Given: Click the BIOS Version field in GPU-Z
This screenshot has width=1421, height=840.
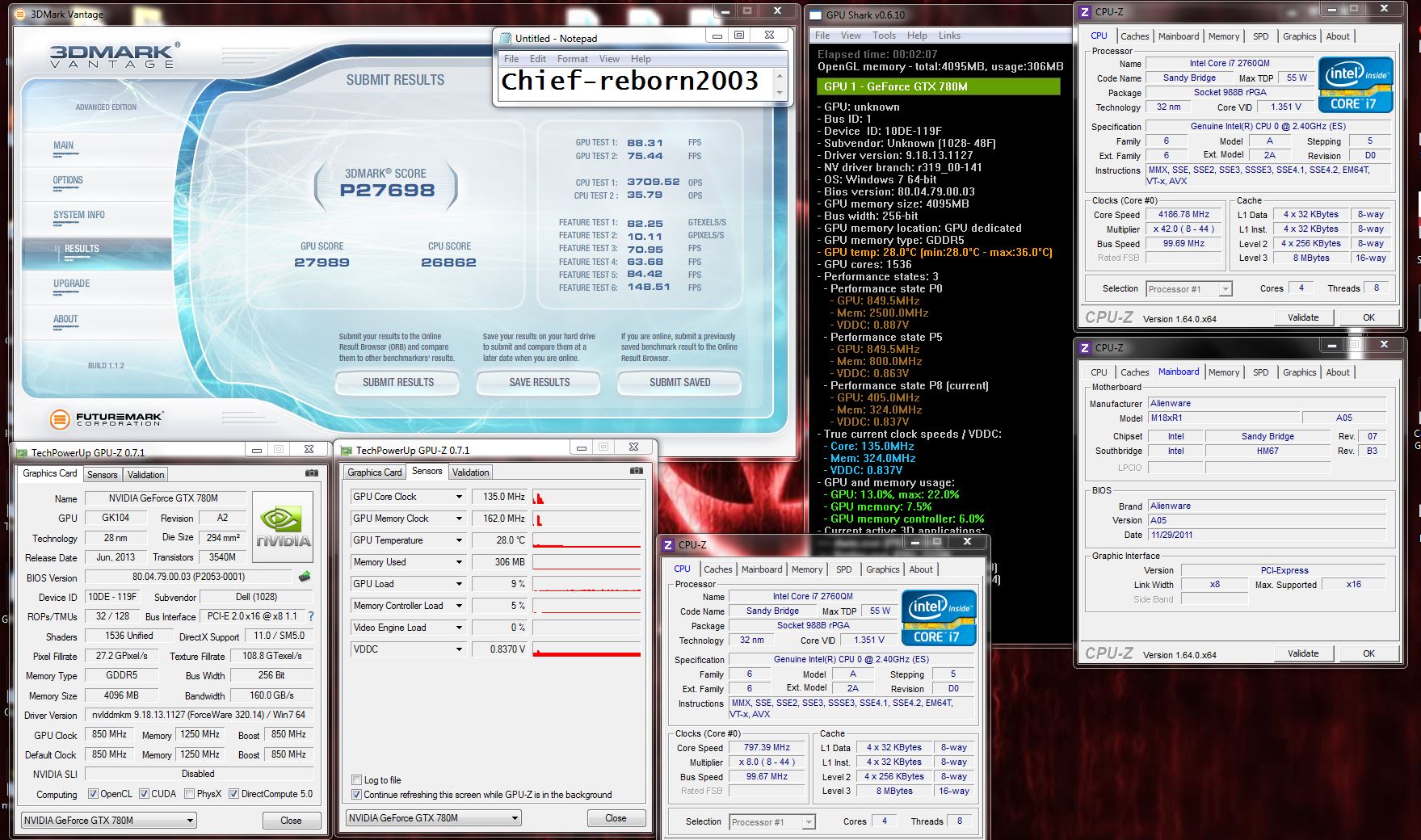Looking at the screenshot, I should pos(188,577).
